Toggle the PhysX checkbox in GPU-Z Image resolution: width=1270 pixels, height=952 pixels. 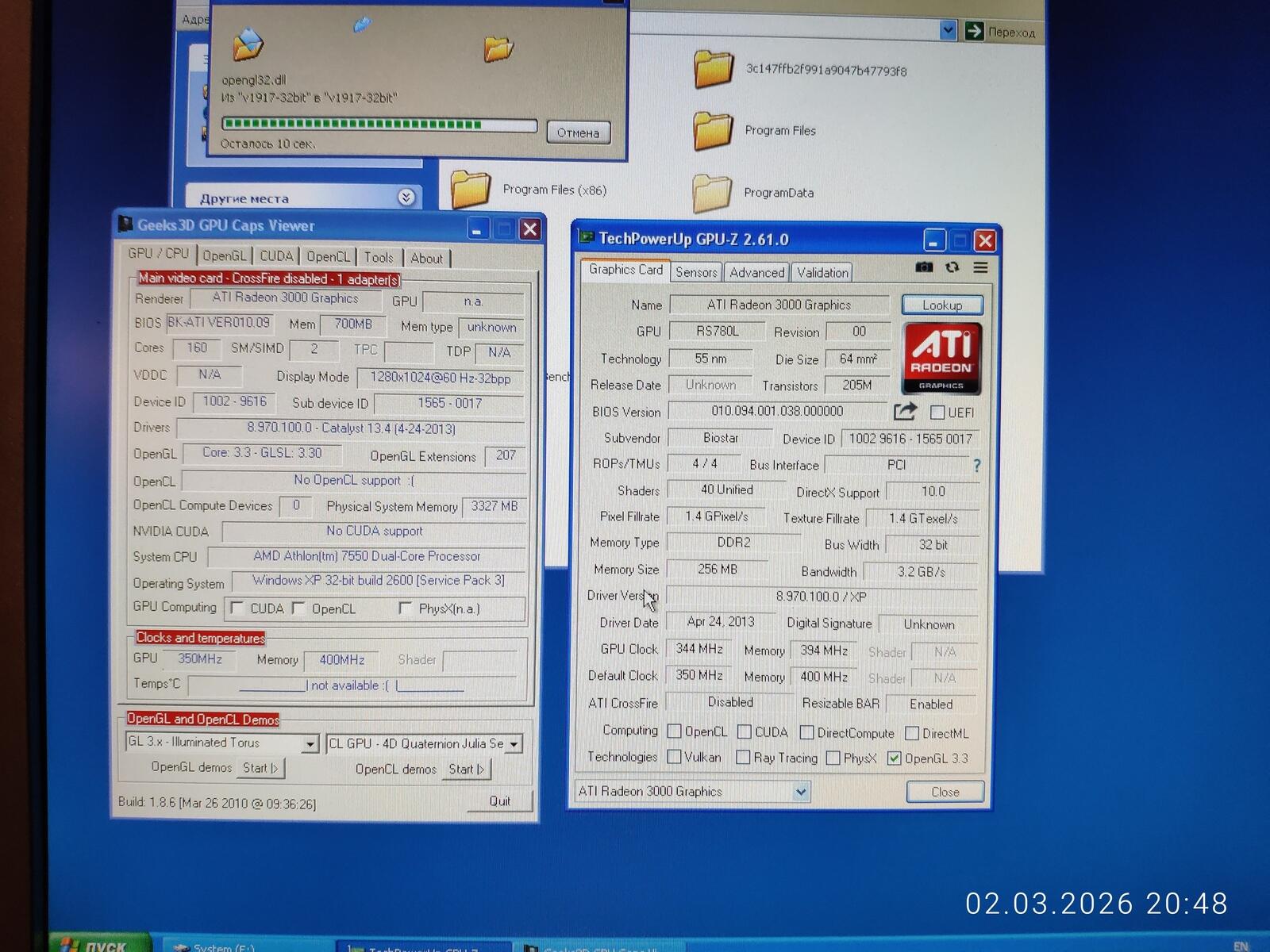[x=833, y=758]
